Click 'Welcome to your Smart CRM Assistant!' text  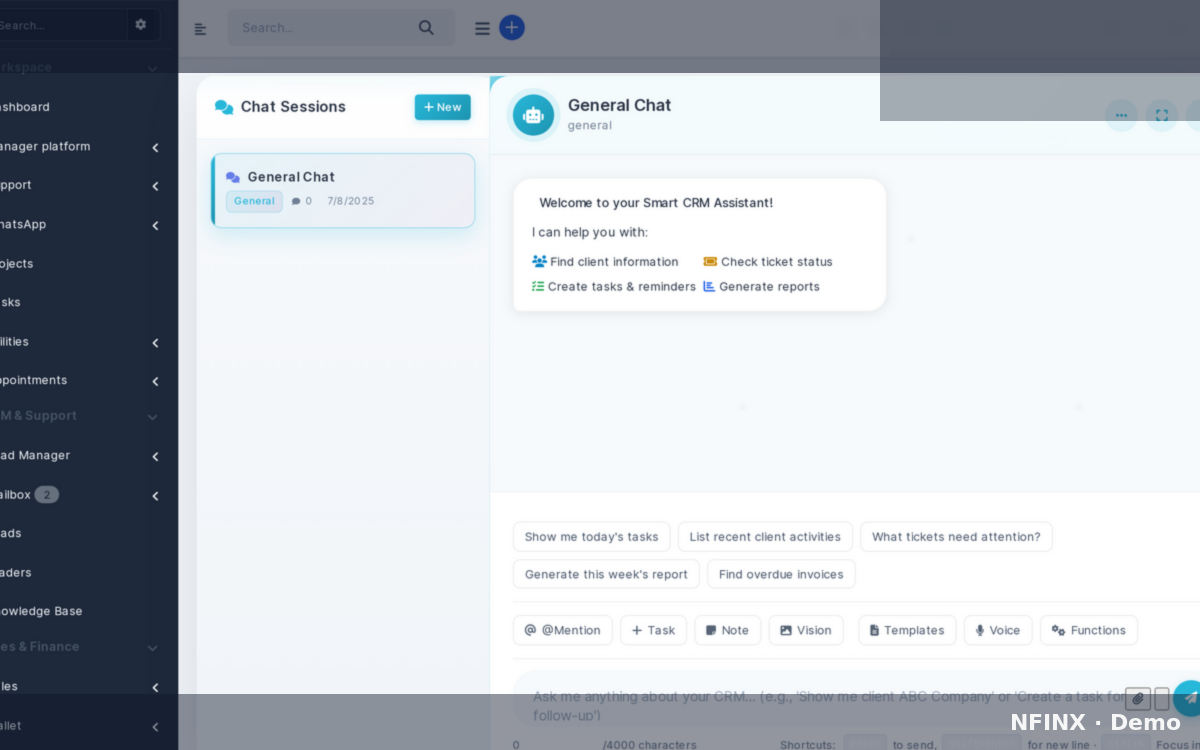point(656,202)
